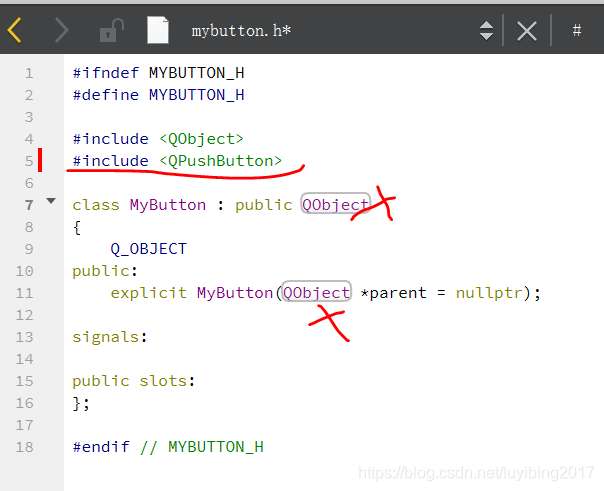Click the 'explicit' keyword
This screenshot has width=604, height=491.
click(149, 293)
